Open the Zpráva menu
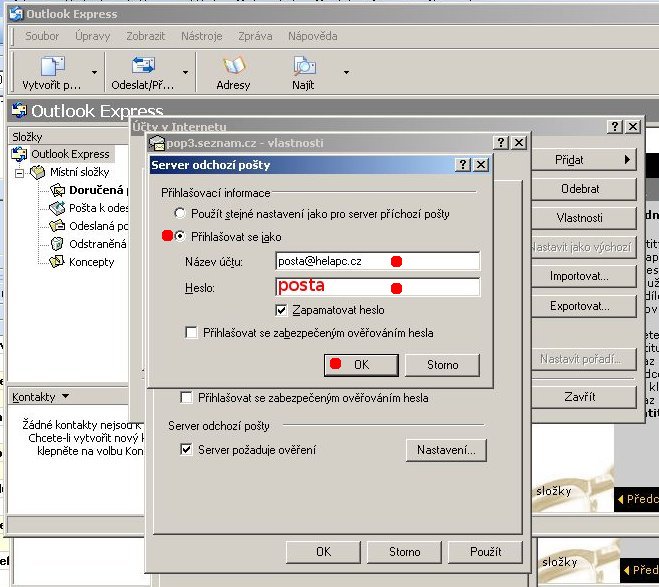 [255, 36]
